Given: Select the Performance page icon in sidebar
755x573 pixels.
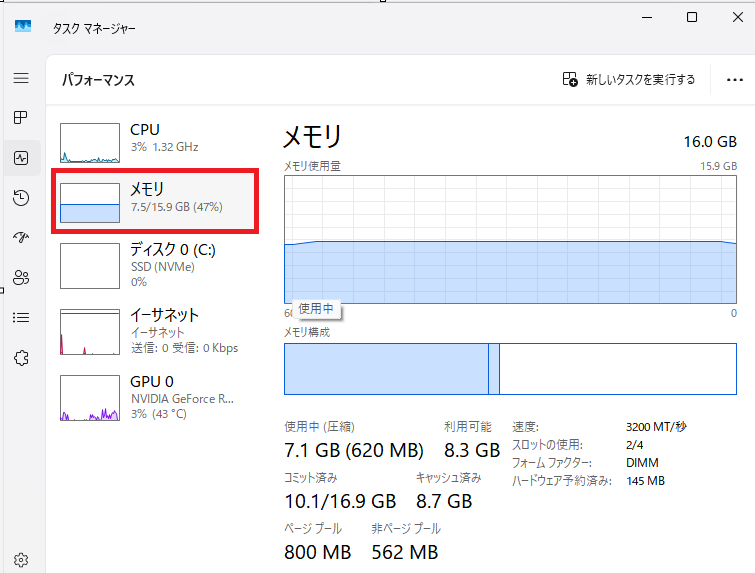Looking at the screenshot, I should (21, 158).
